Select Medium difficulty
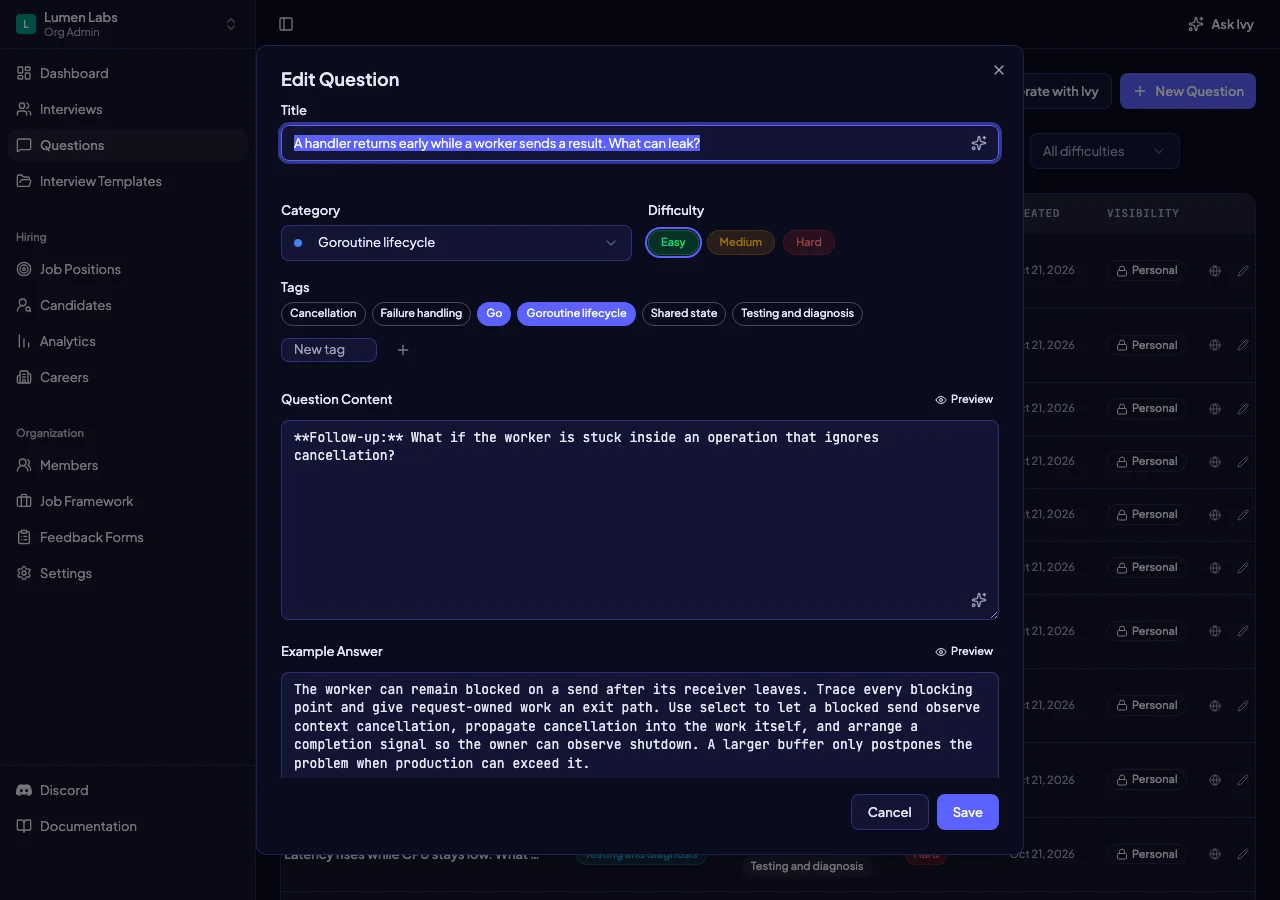 click(x=741, y=242)
